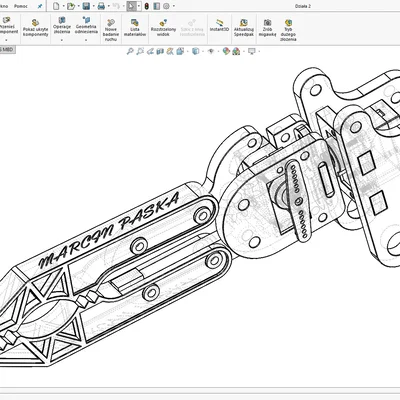Expand View Orientation dropdown arrow
The height and width of the screenshot is (400, 400).
[x=188, y=51]
